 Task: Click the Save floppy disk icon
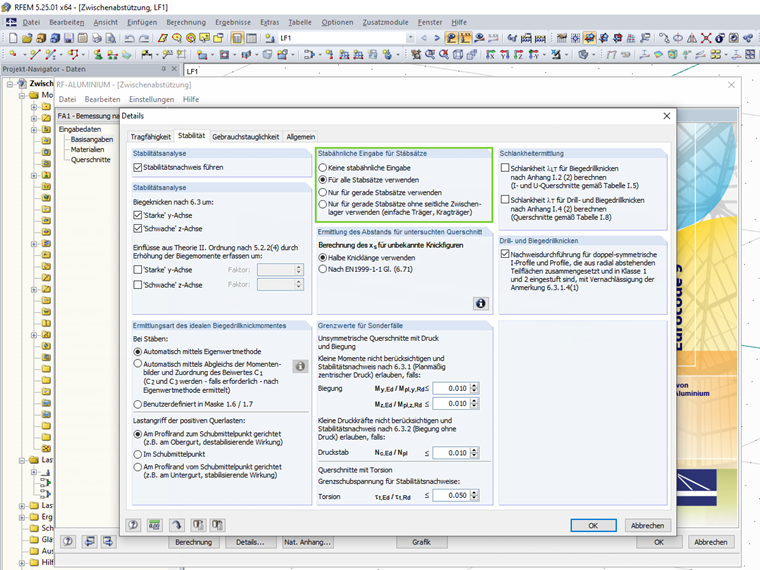(69, 38)
